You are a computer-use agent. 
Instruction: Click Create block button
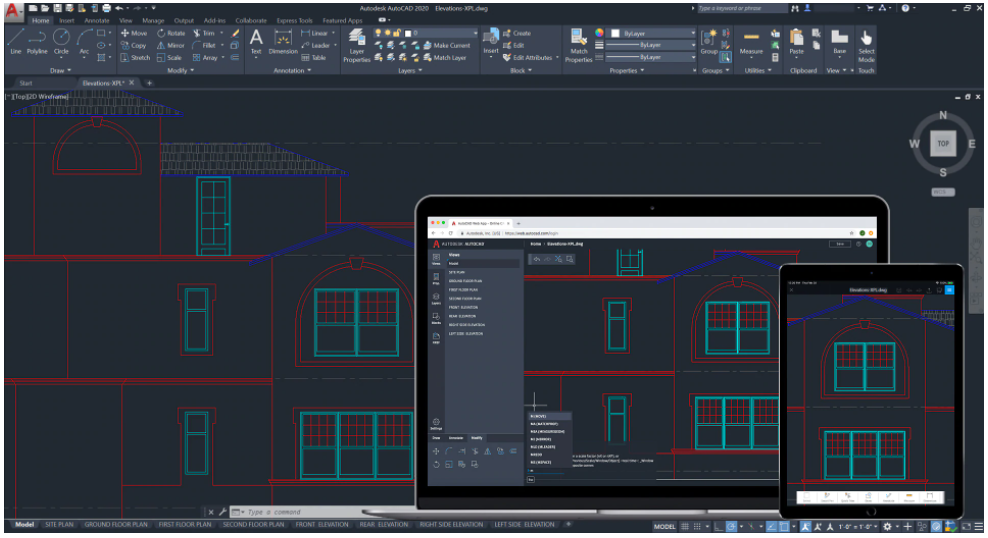coord(517,33)
